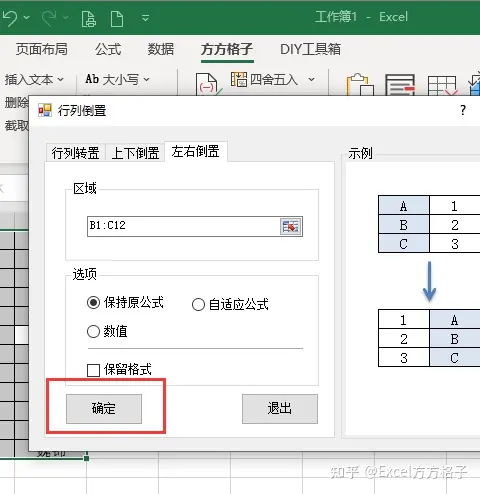Click the 四舍五入 rounding icon
480x494 pixels.
(x=239, y=79)
